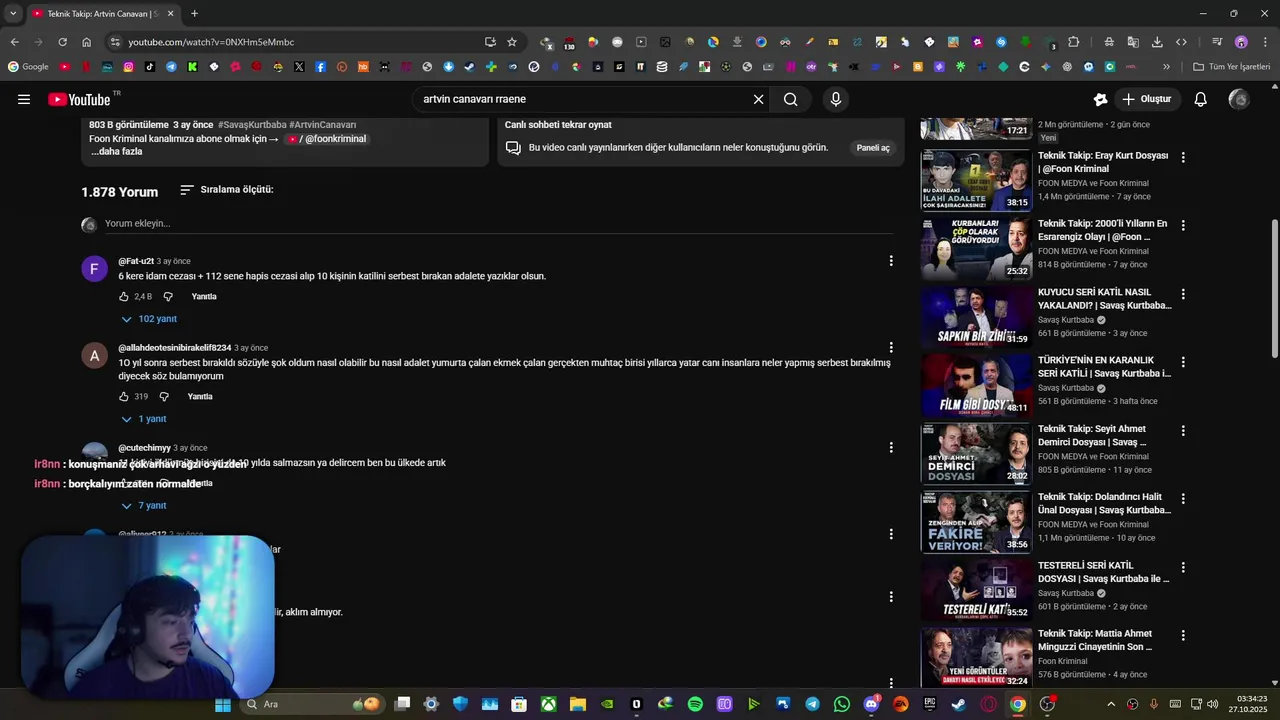Viewport: 1280px width, 720px height.
Task: Like the @Fat-u2t comment
Action: click(x=124, y=297)
